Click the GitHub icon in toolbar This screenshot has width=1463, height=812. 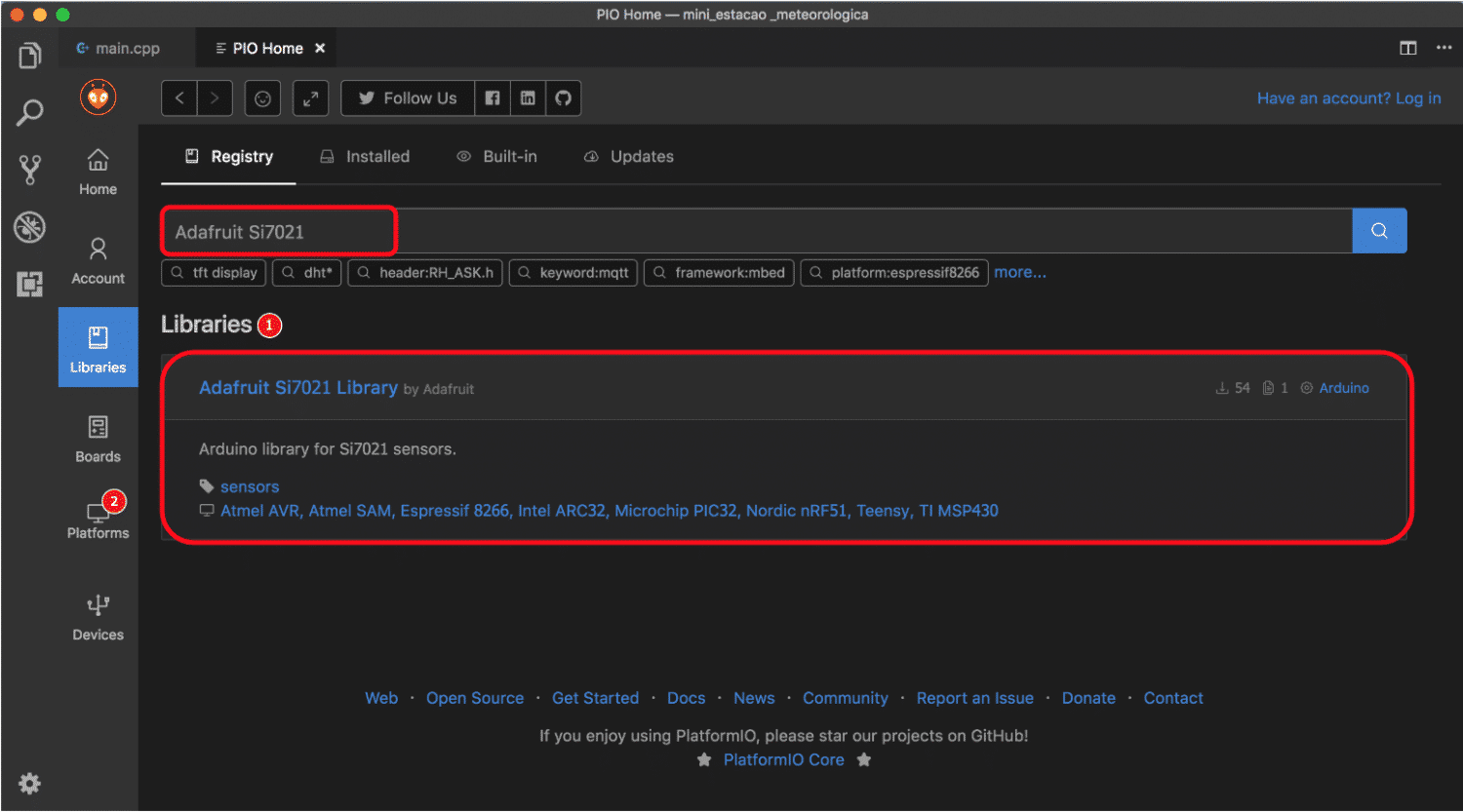563,98
